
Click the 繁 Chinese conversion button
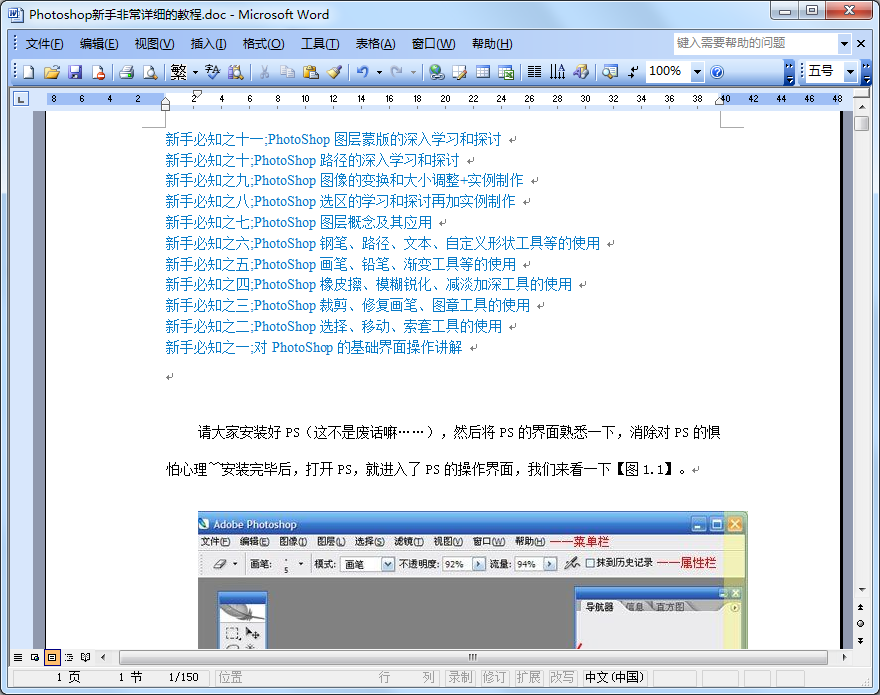click(178, 72)
